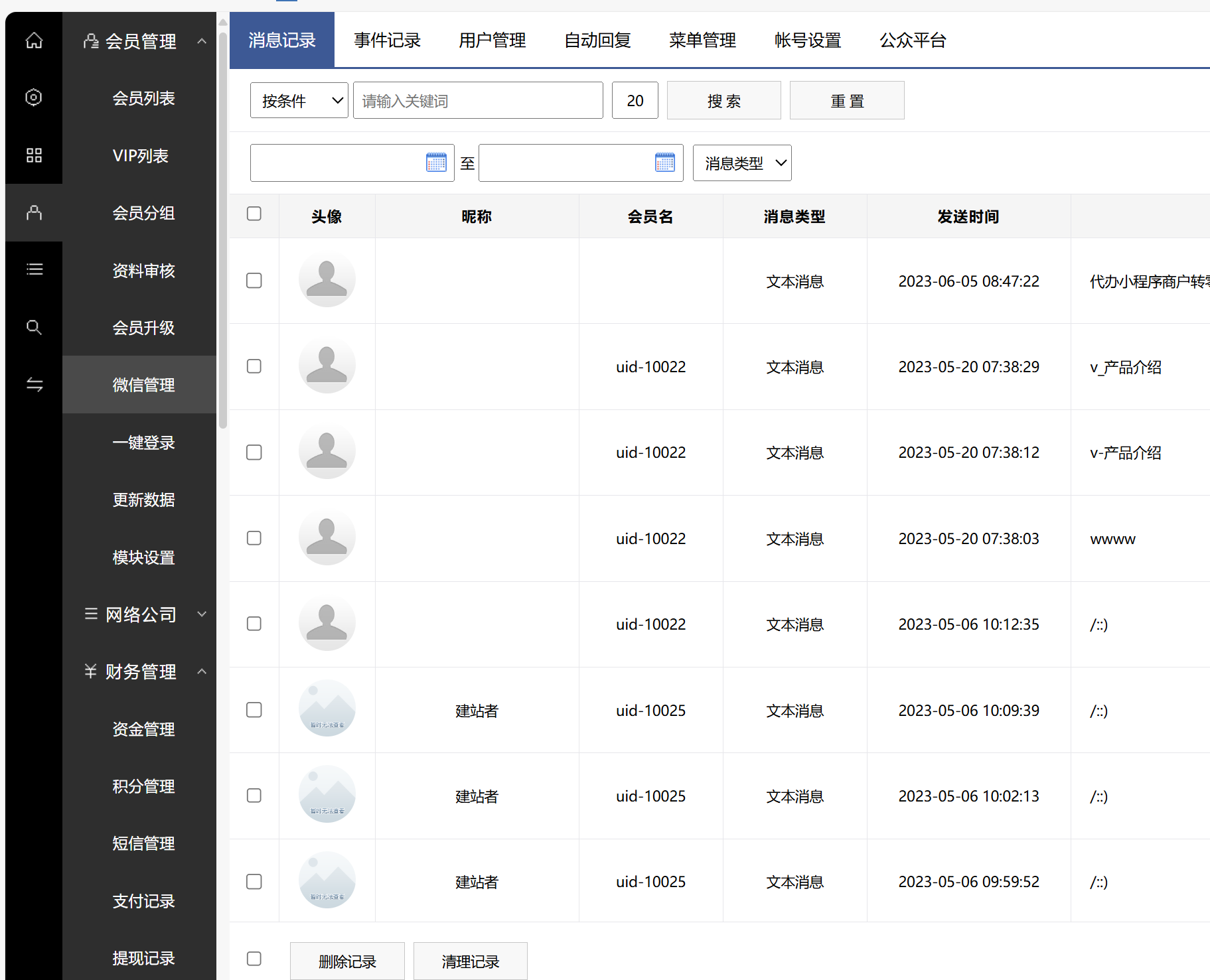Select the four-squares grid icon in the rail
1210x980 pixels.
(x=34, y=155)
